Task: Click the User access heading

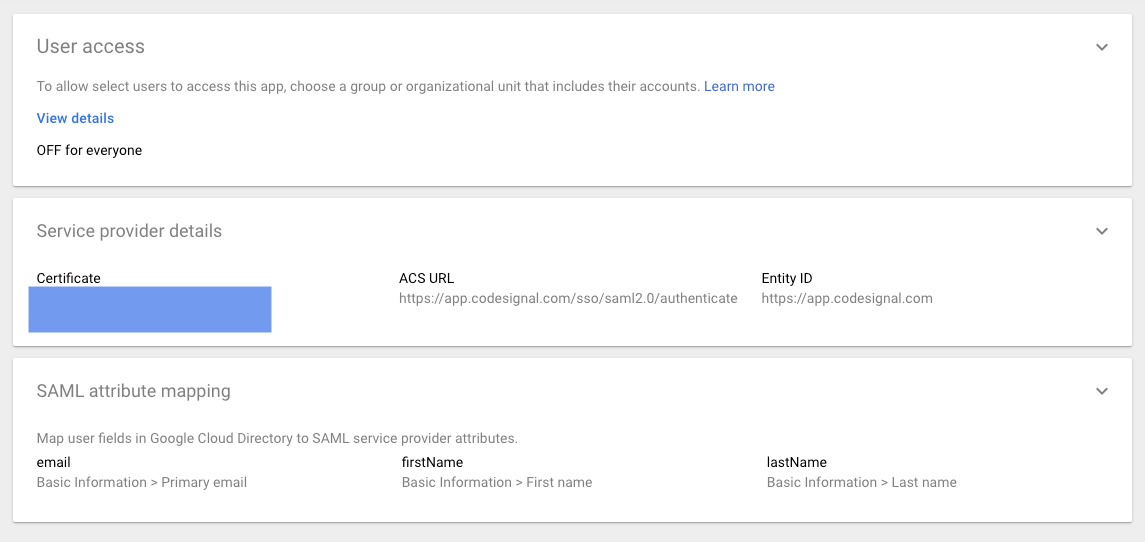Action: click(91, 47)
